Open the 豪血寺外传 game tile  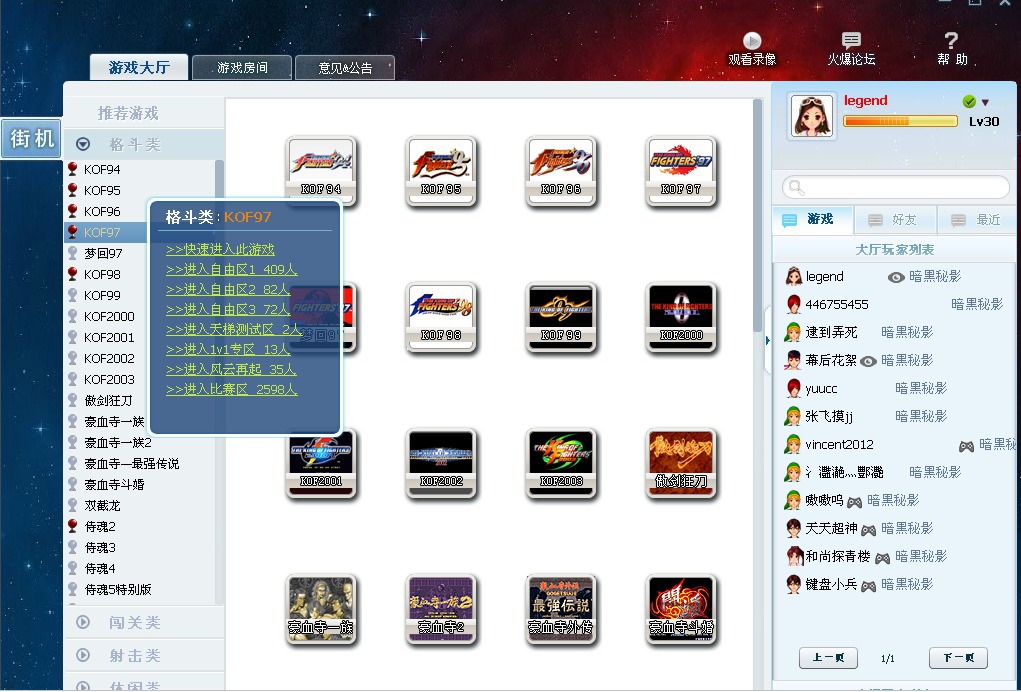click(561, 609)
